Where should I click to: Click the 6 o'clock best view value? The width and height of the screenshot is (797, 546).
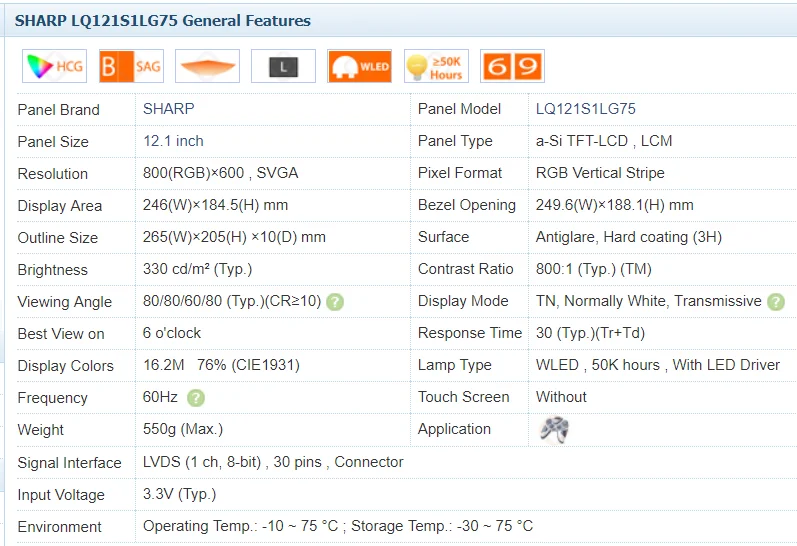[172, 333]
